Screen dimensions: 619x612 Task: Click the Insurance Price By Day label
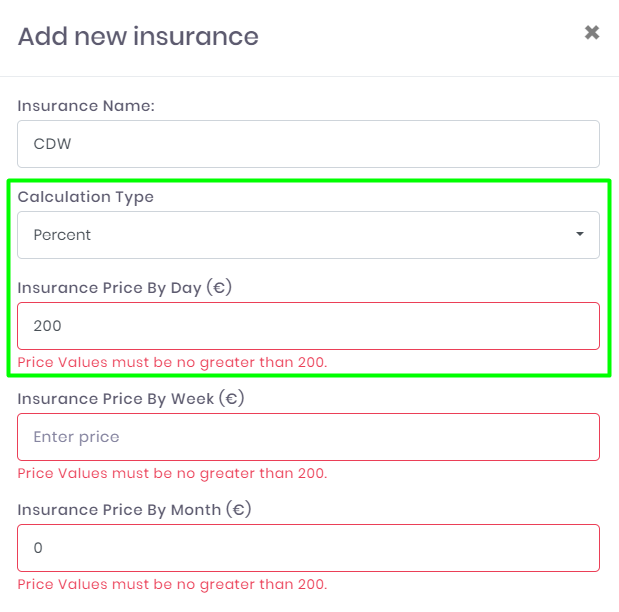pyautogui.click(x=110, y=288)
